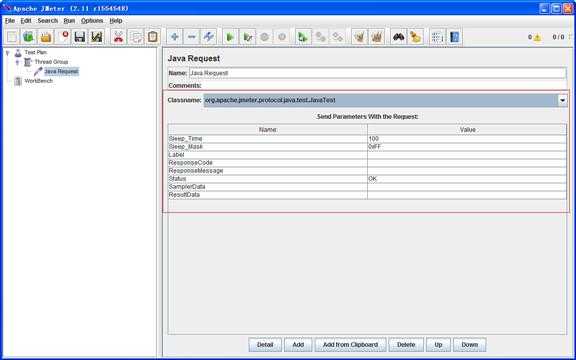
Task: Click the Up button
Action: pos(438,345)
